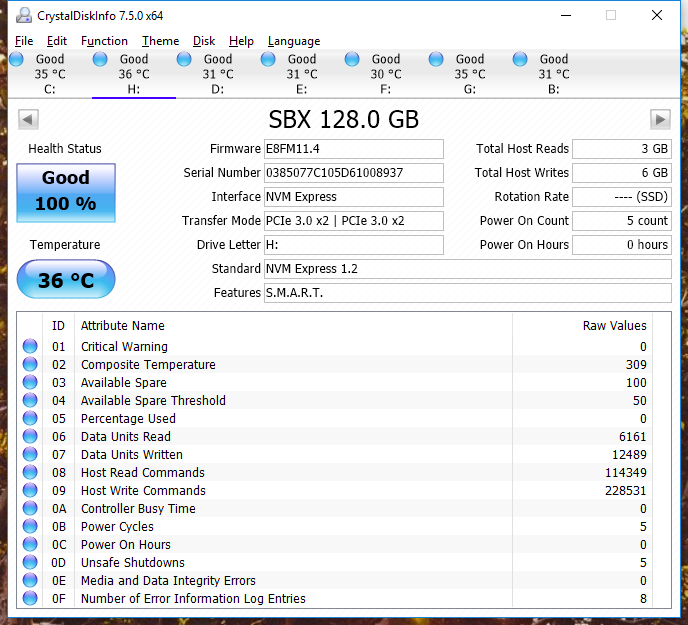Screen dimensions: 688x625
Task: Click status orb beside Composite Temperature
Action: pyautogui.click(x=30, y=365)
